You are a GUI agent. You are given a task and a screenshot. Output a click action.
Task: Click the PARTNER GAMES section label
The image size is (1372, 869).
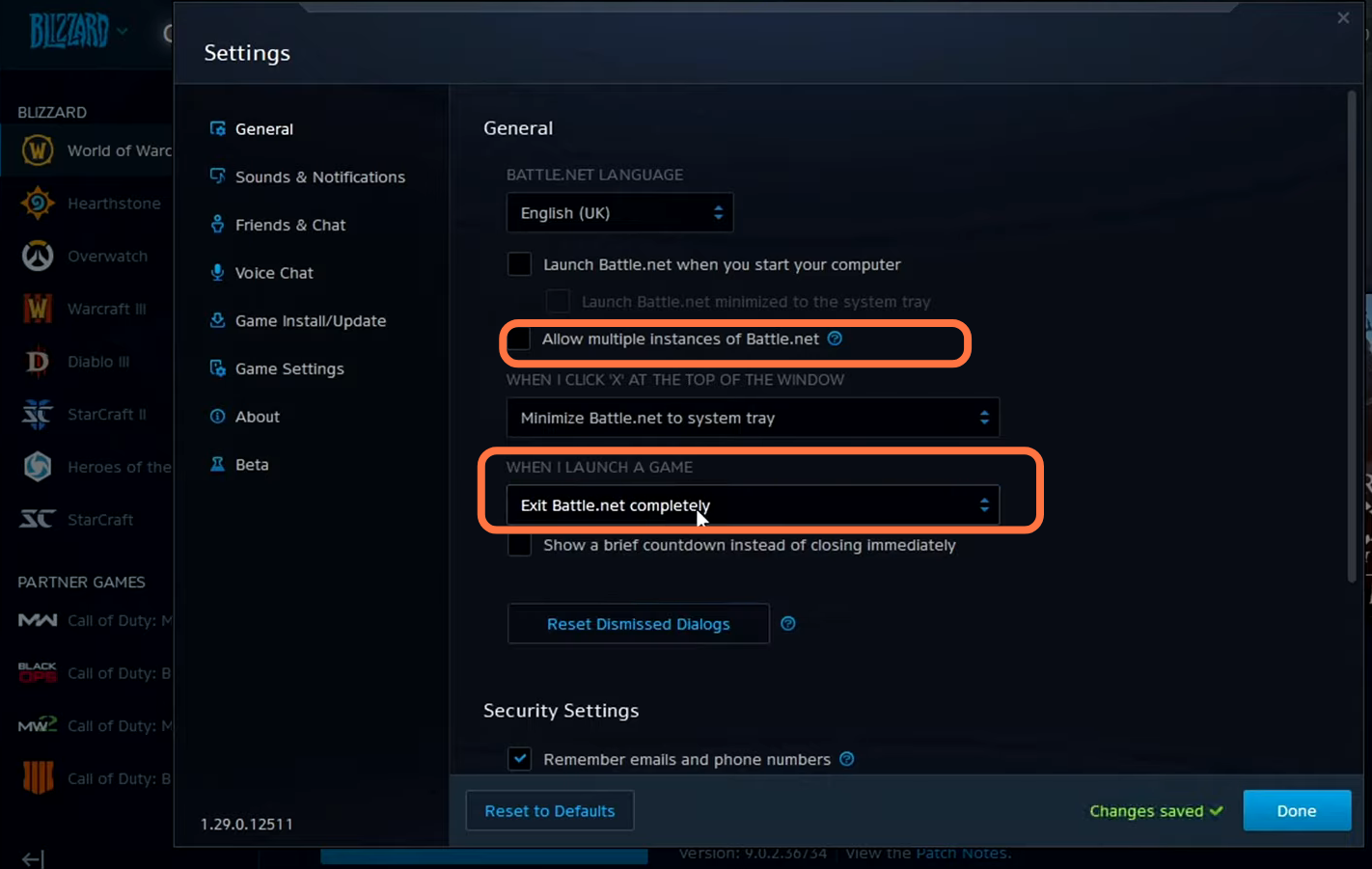point(81,583)
